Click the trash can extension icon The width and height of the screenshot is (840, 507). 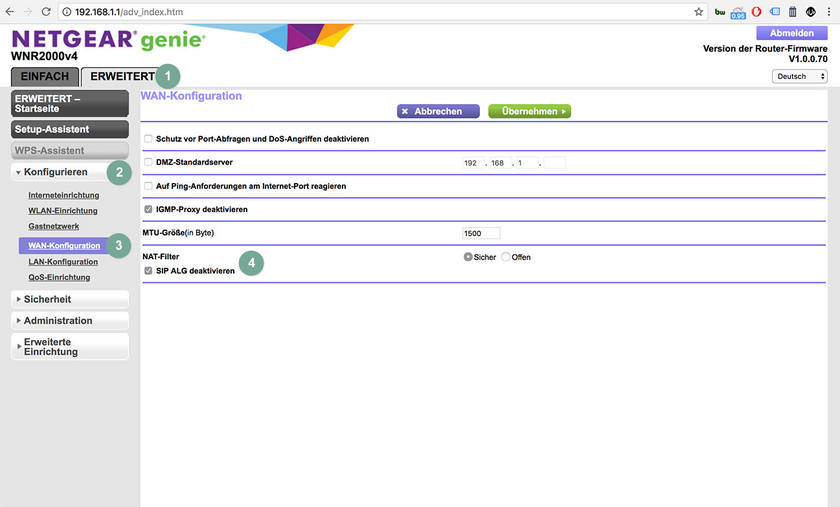[793, 12]
